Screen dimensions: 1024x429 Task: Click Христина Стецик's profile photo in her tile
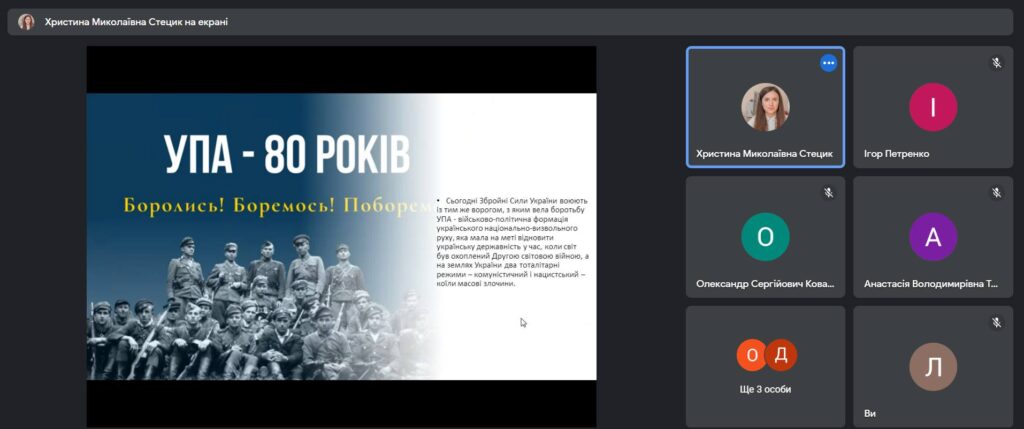tap(765, 107)
